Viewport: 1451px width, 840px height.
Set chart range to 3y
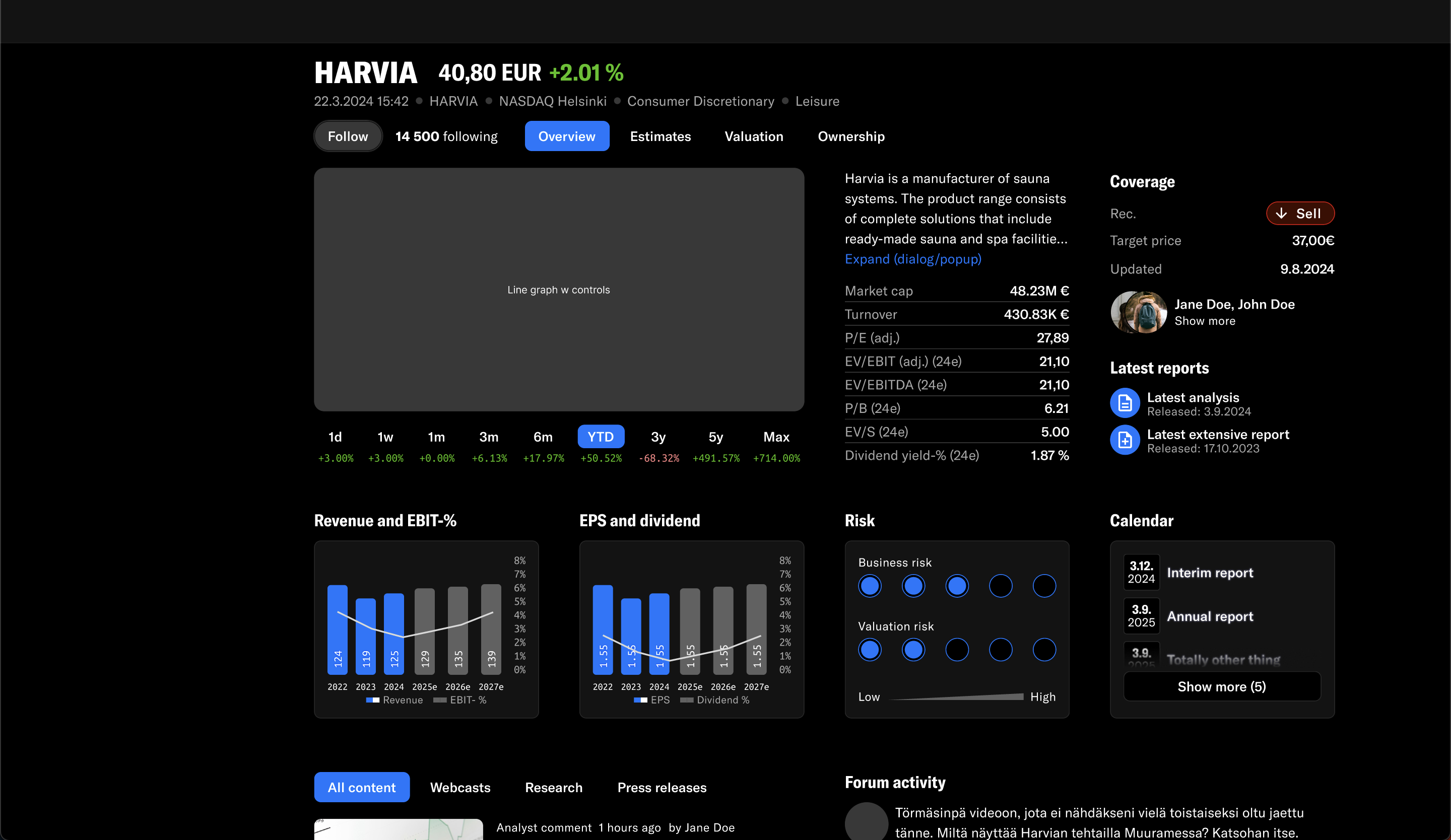658,437
